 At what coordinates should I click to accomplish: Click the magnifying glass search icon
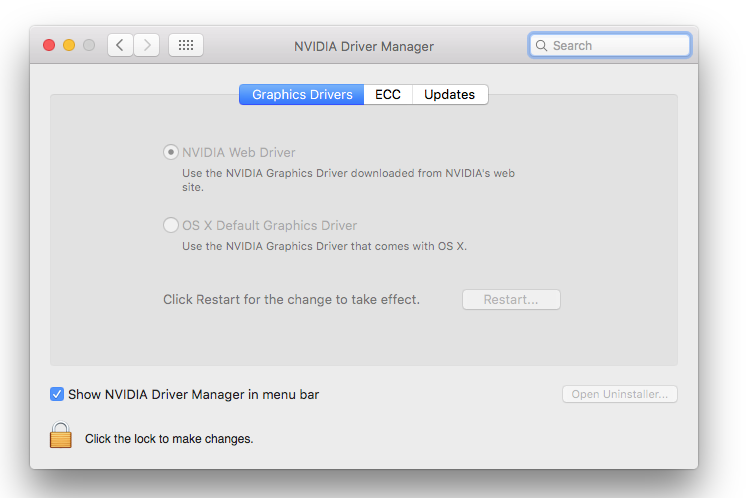point(542,46)
